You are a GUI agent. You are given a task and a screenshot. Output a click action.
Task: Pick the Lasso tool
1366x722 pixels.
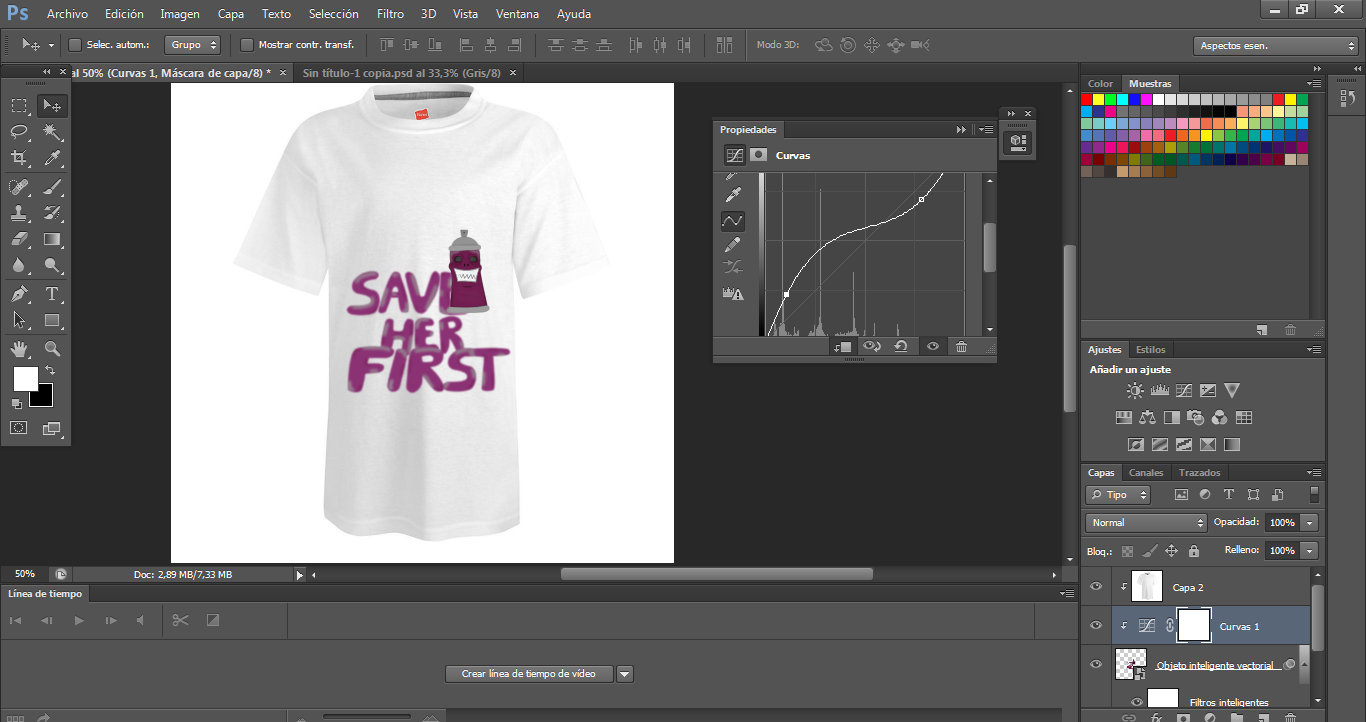[x=19, y=132]
